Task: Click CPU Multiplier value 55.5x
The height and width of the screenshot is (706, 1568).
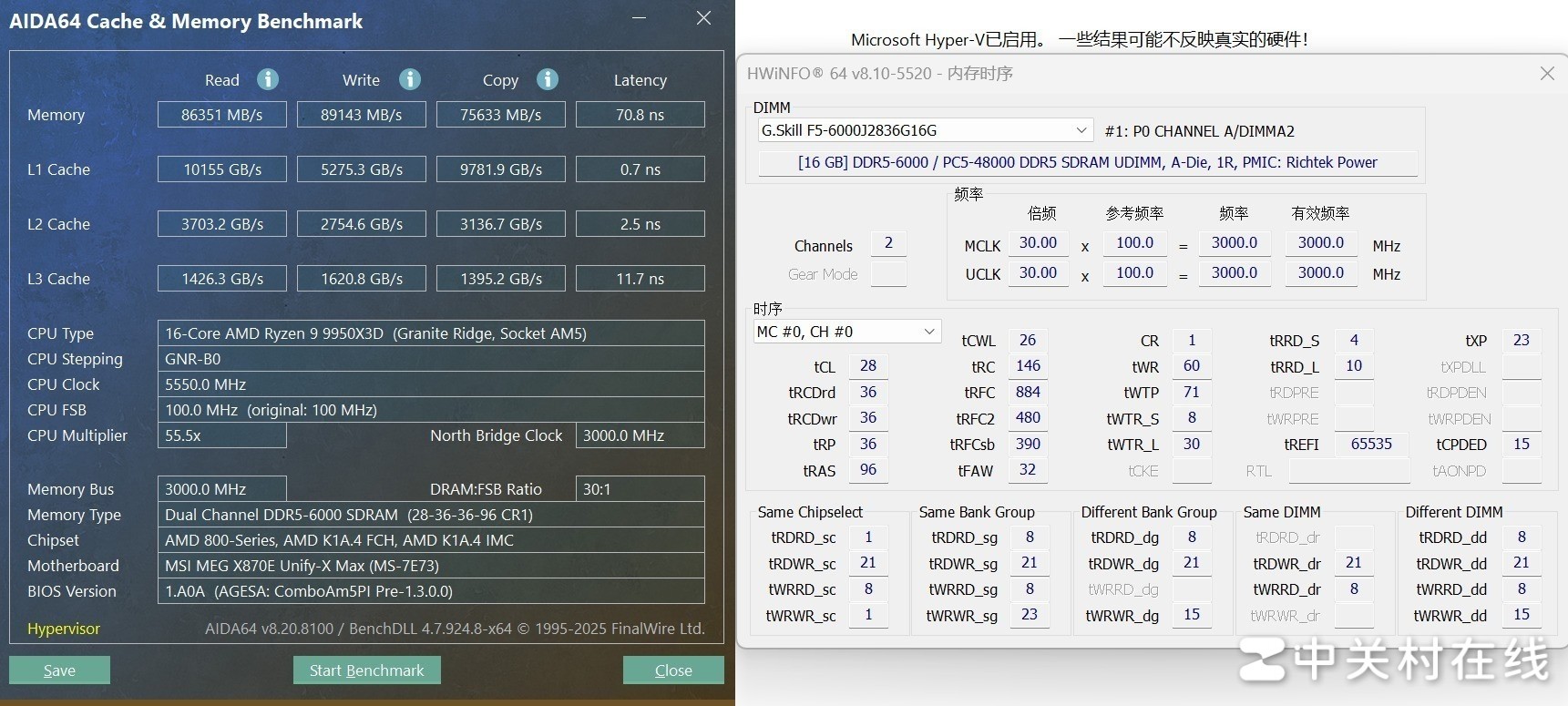Action: click(222, 435)
